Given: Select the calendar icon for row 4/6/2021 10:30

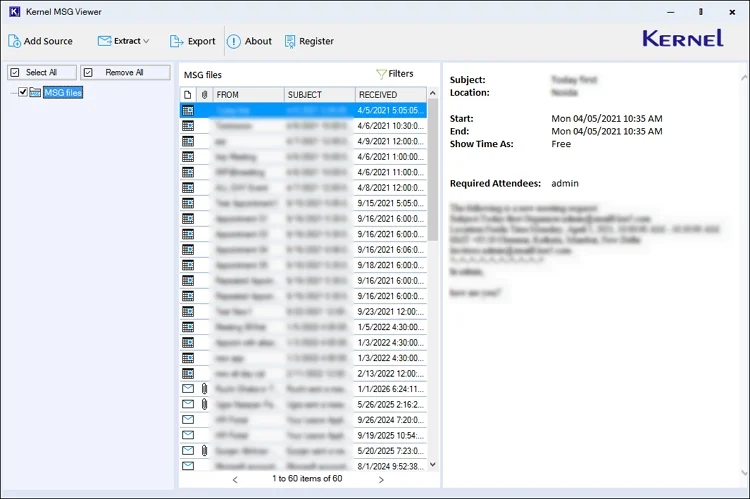Looking at the screenshot, I should click(188, 126).
